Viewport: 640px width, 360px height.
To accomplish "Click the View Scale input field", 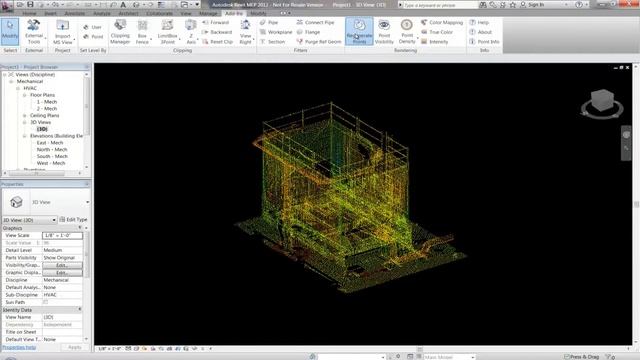I will [62, 236].
